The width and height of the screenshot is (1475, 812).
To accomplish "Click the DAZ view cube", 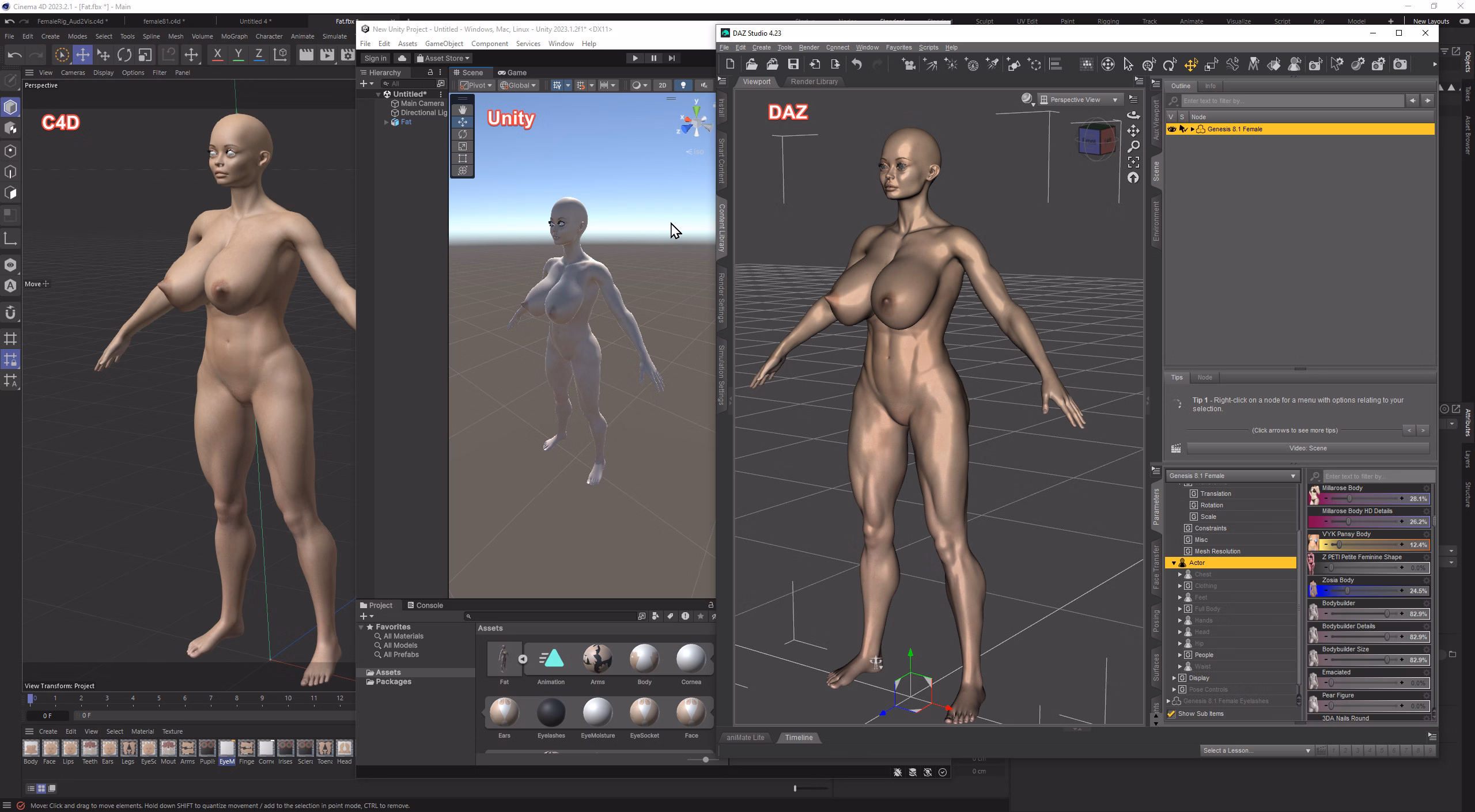I will pos(1098,140).
